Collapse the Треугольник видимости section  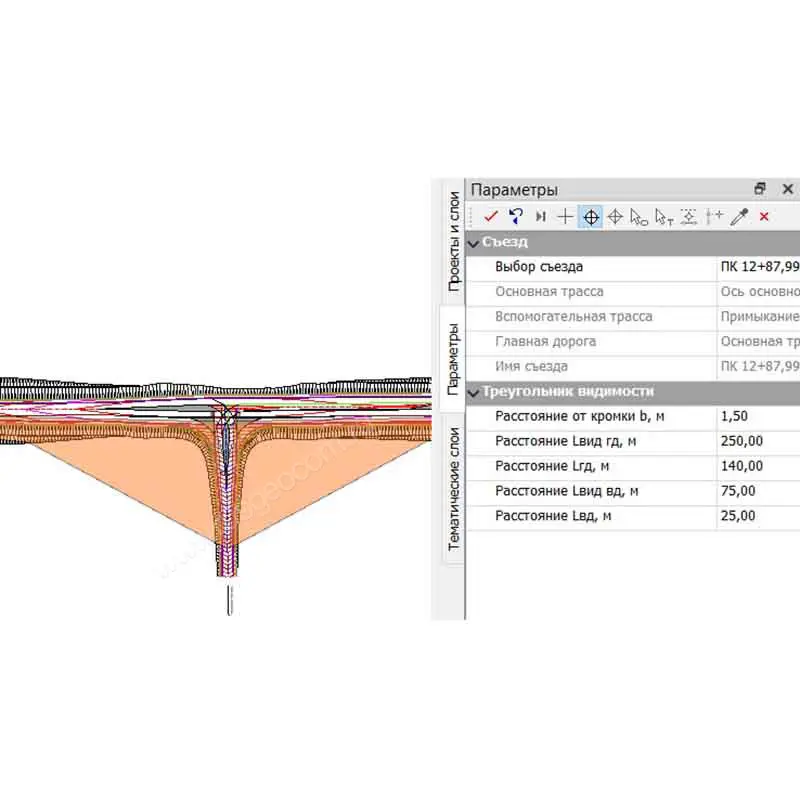474,392
